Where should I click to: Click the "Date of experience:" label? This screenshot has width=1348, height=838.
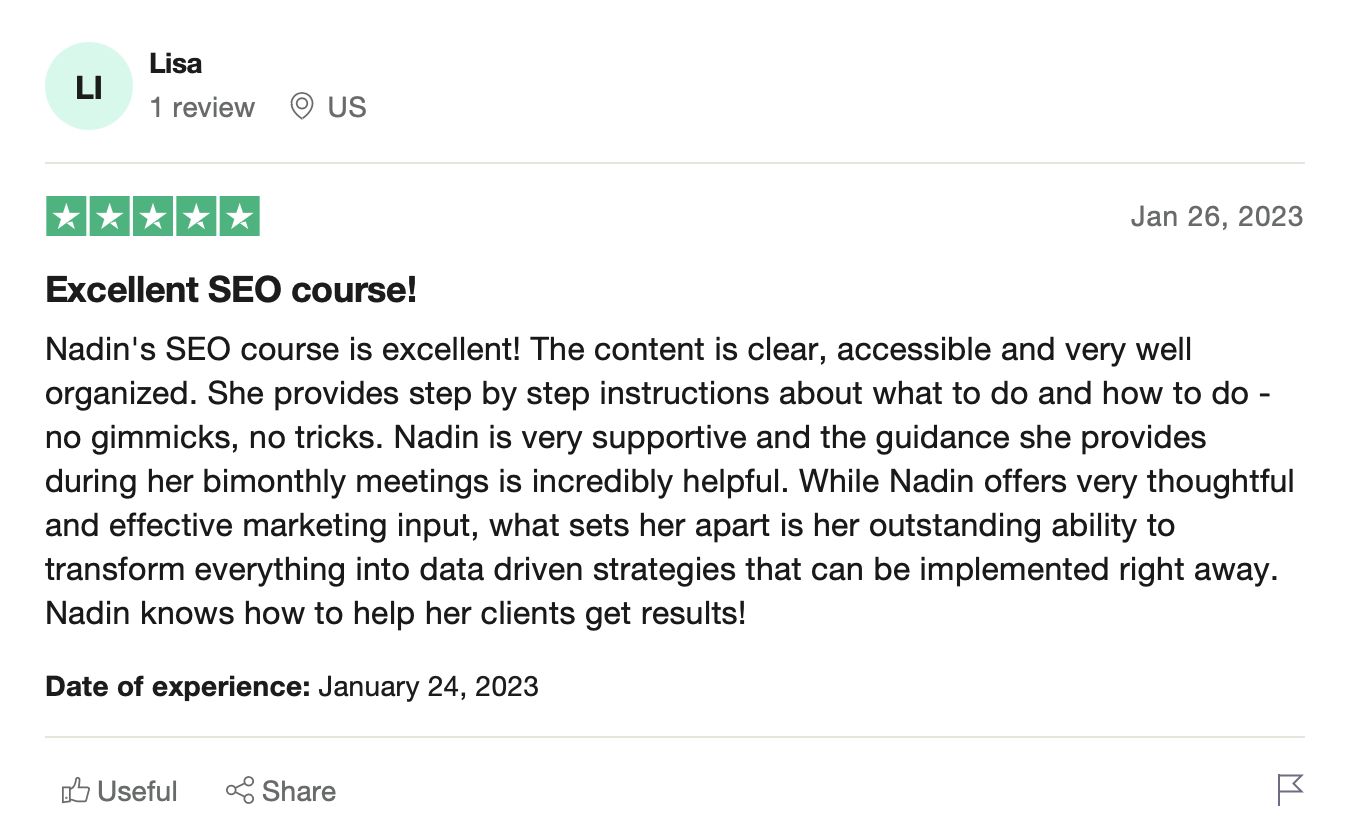coord(178,687)
